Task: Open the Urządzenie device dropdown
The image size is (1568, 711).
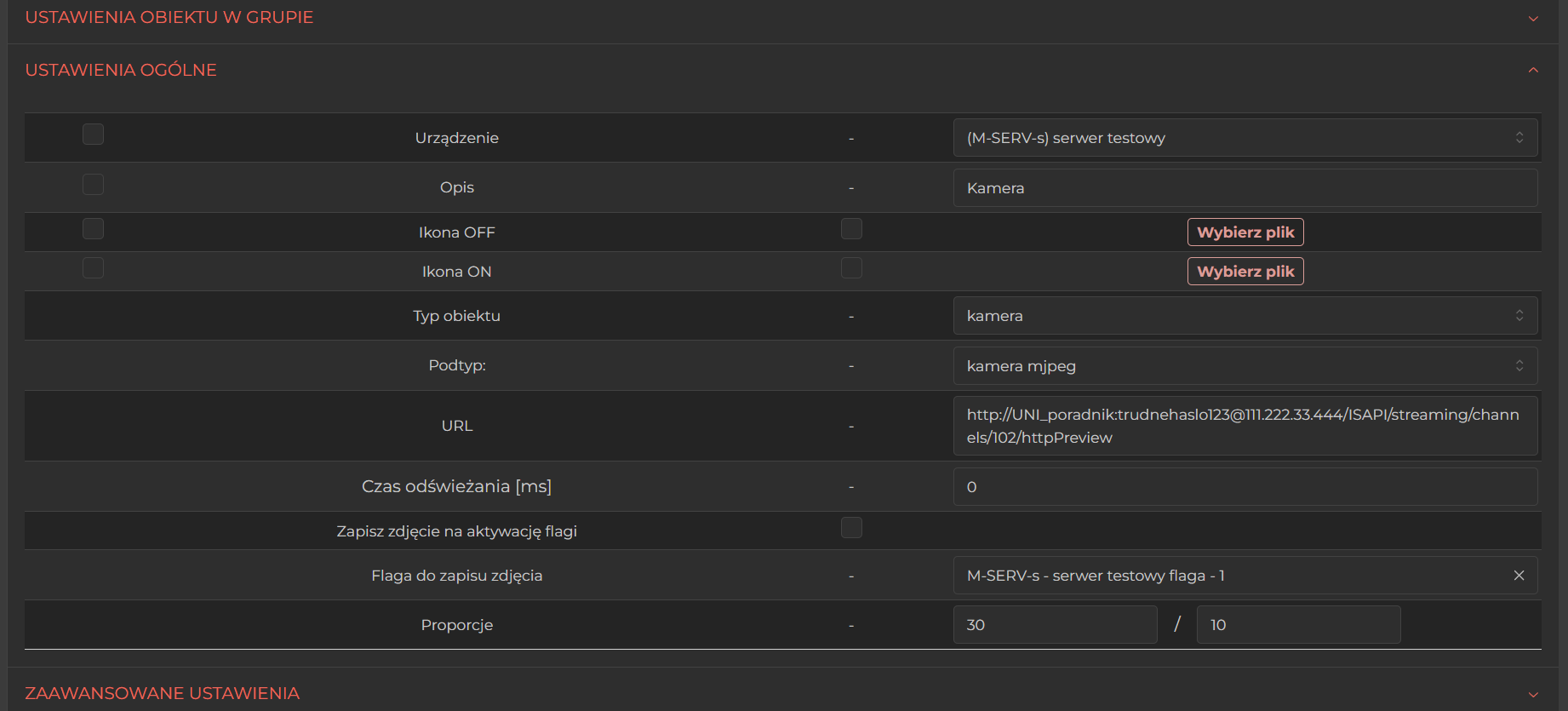Action: coord(1245,138)
